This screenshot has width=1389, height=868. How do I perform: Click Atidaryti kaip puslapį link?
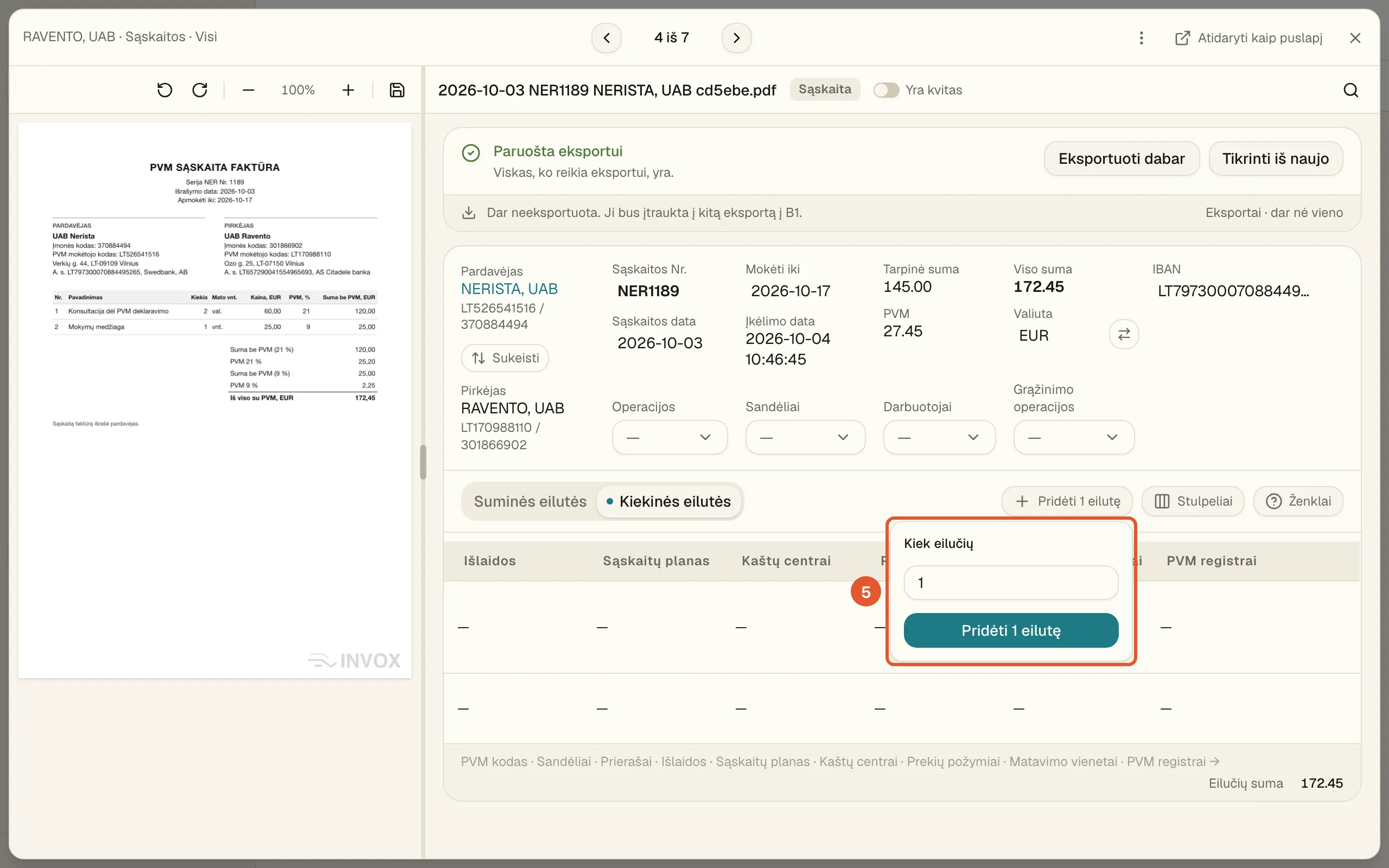pos(1248,38)
